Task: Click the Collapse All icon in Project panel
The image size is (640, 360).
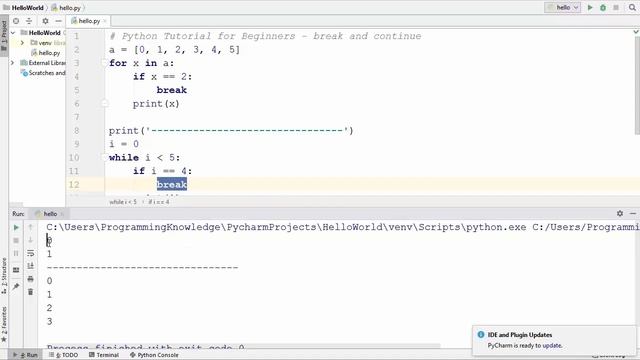Action: tap(29, 21)
